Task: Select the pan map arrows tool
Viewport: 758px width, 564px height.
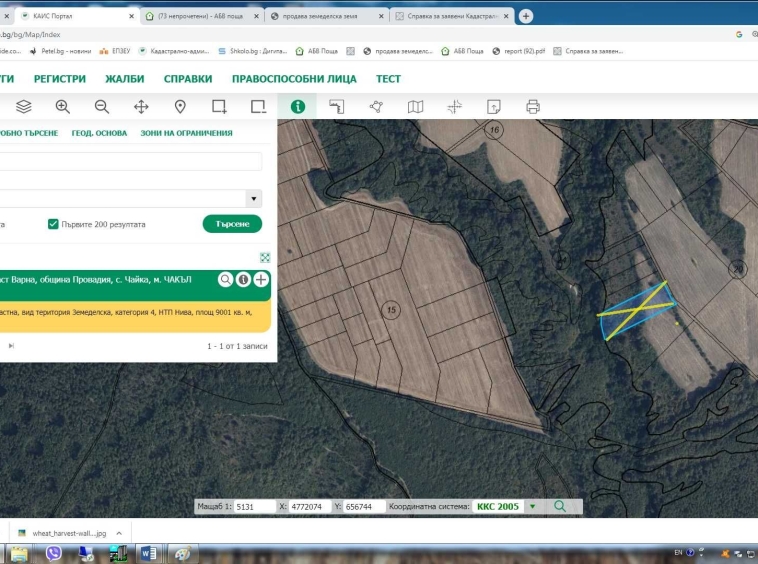Action: click(141, 107)
